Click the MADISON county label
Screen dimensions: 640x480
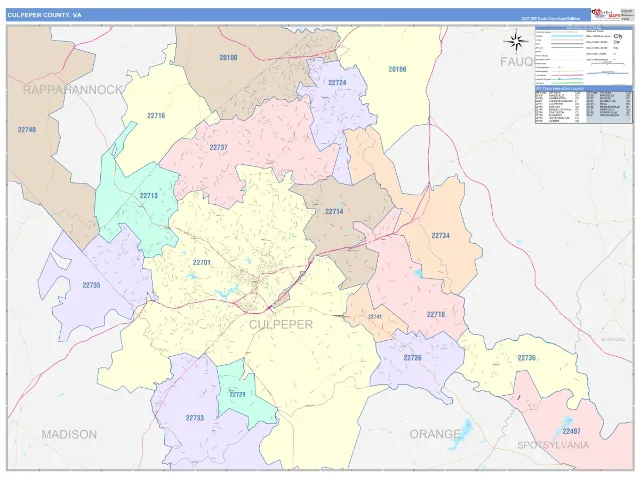[69, 434]
